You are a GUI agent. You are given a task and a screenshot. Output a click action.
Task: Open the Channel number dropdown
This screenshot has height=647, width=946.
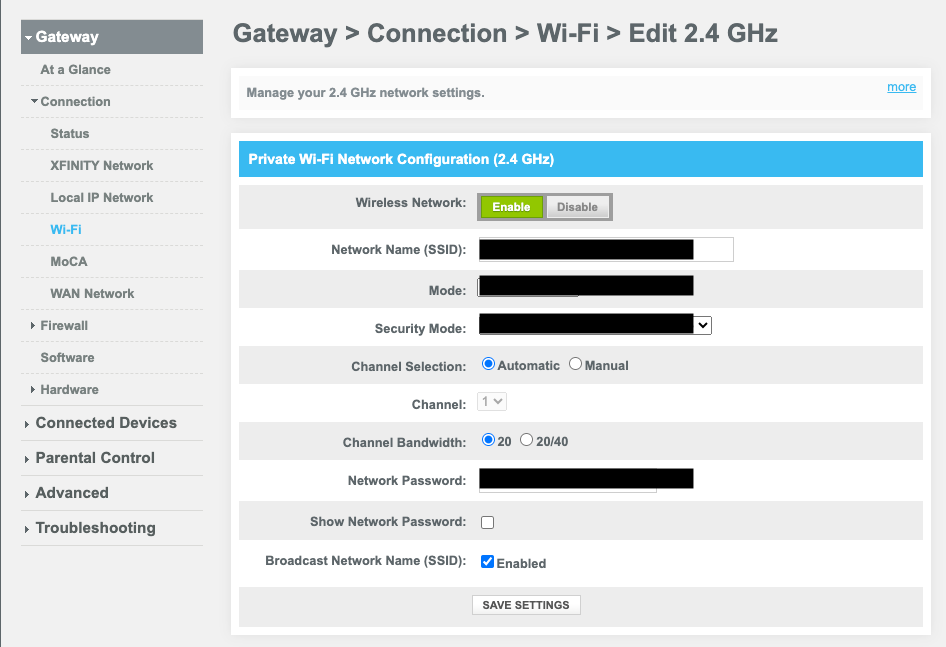point(493,402)
